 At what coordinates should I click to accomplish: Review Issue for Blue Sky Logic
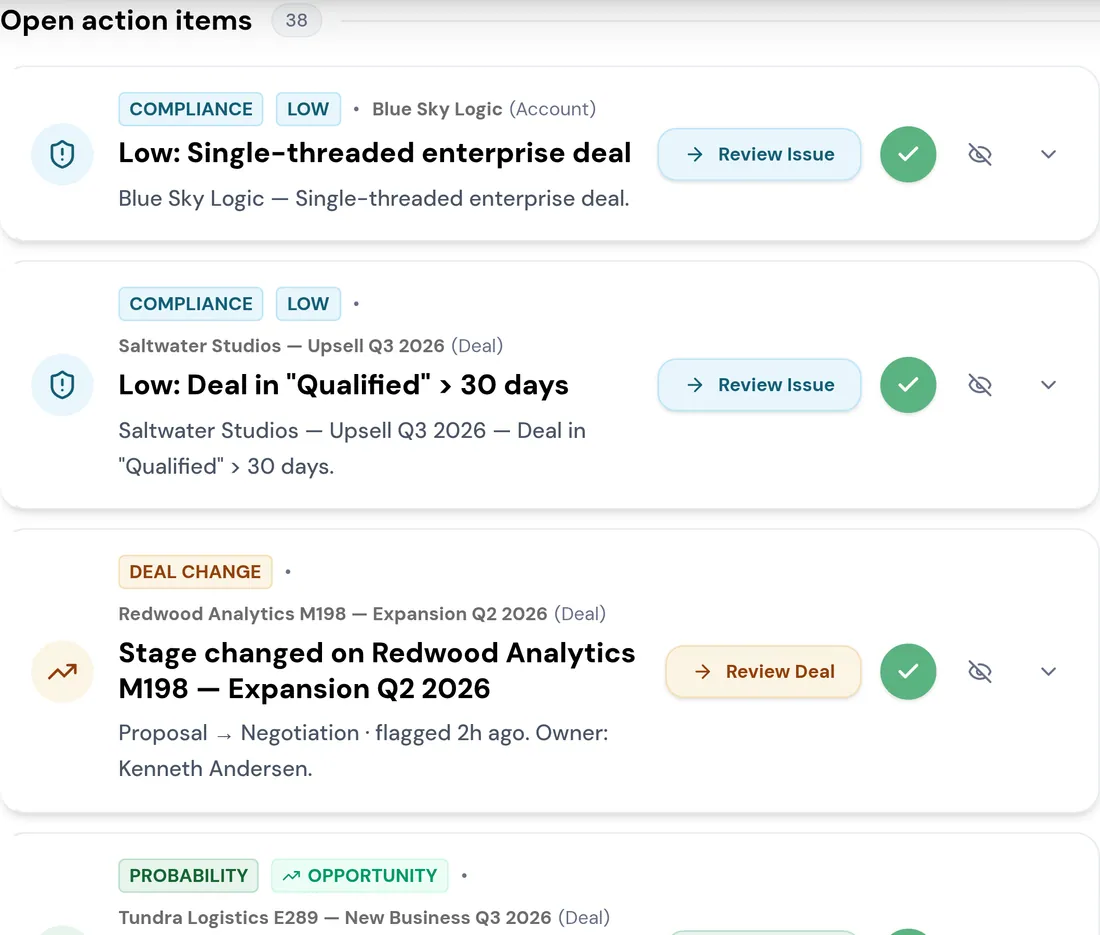759,154
